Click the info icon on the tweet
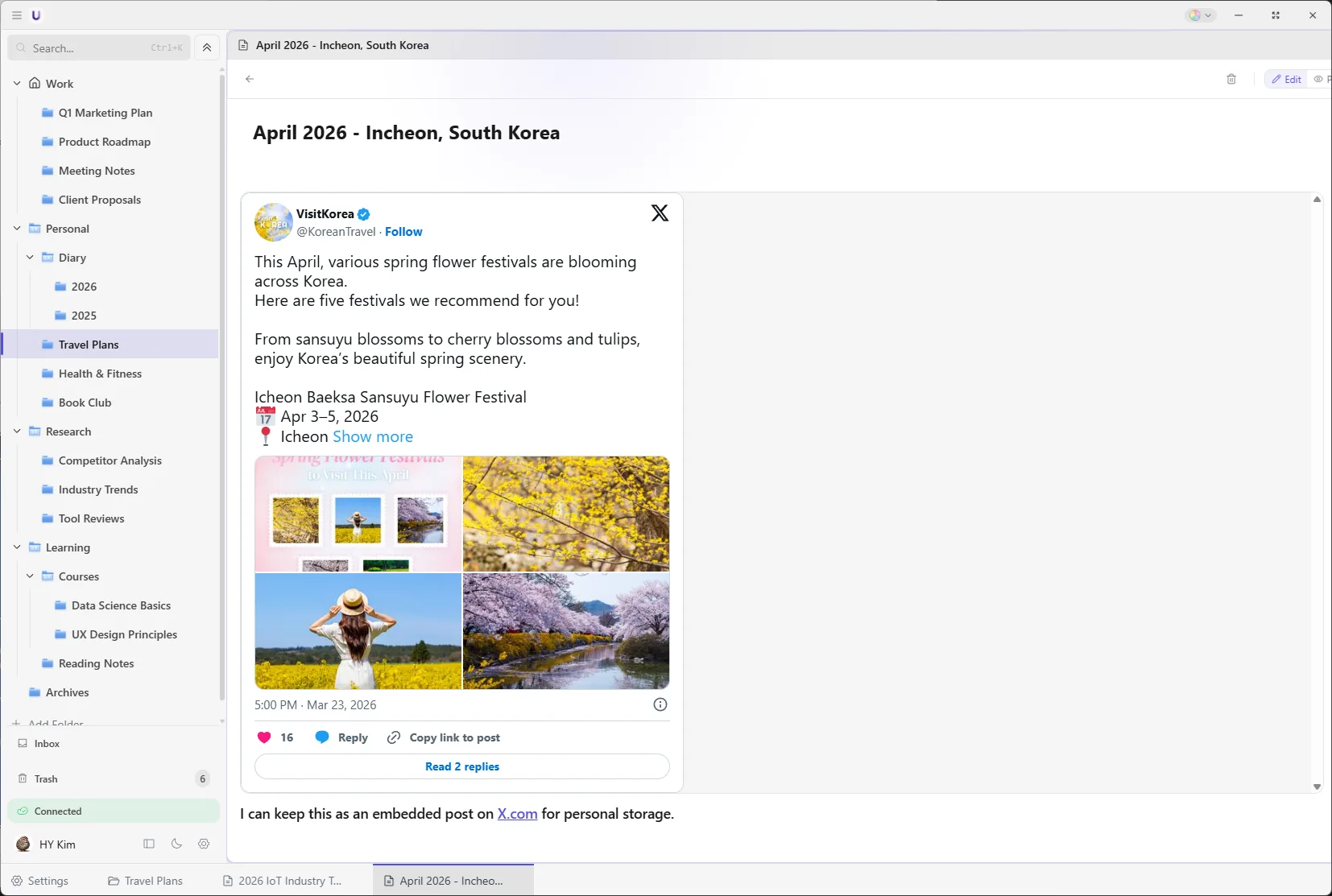Viewport: 1332px width, 896px height. click(x=660, y=704)
